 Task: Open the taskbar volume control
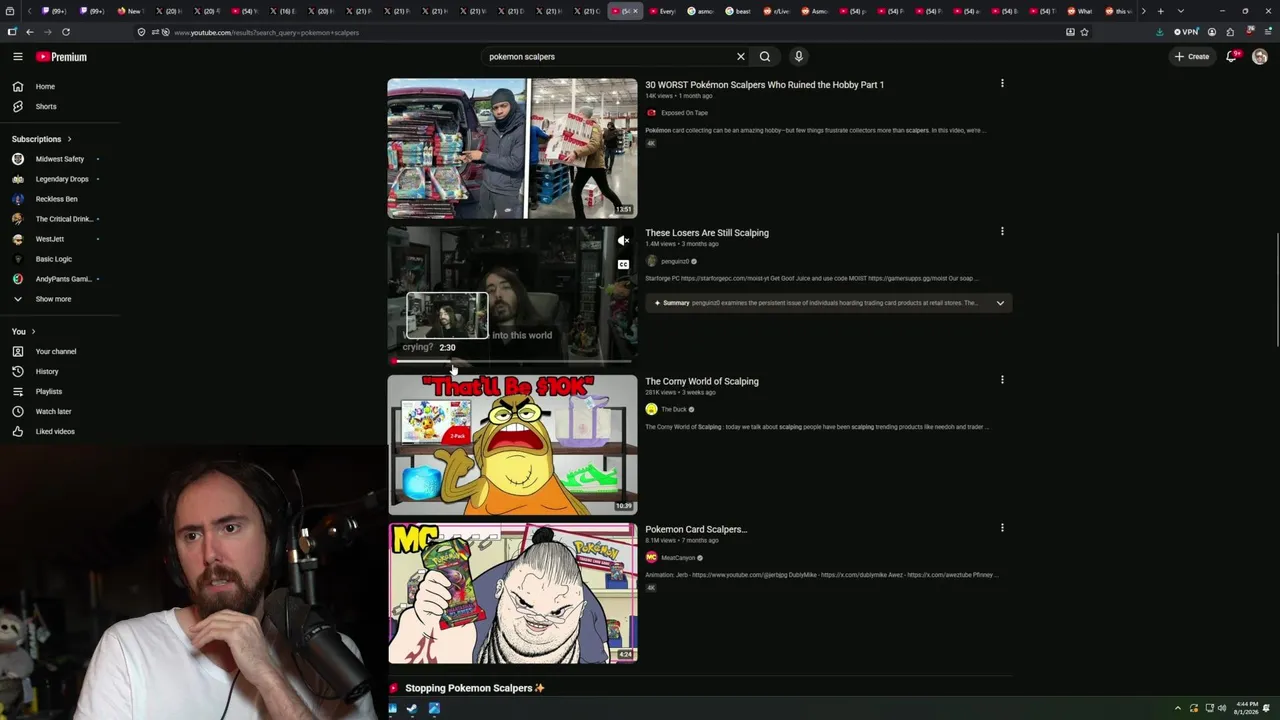[1222, 708]
